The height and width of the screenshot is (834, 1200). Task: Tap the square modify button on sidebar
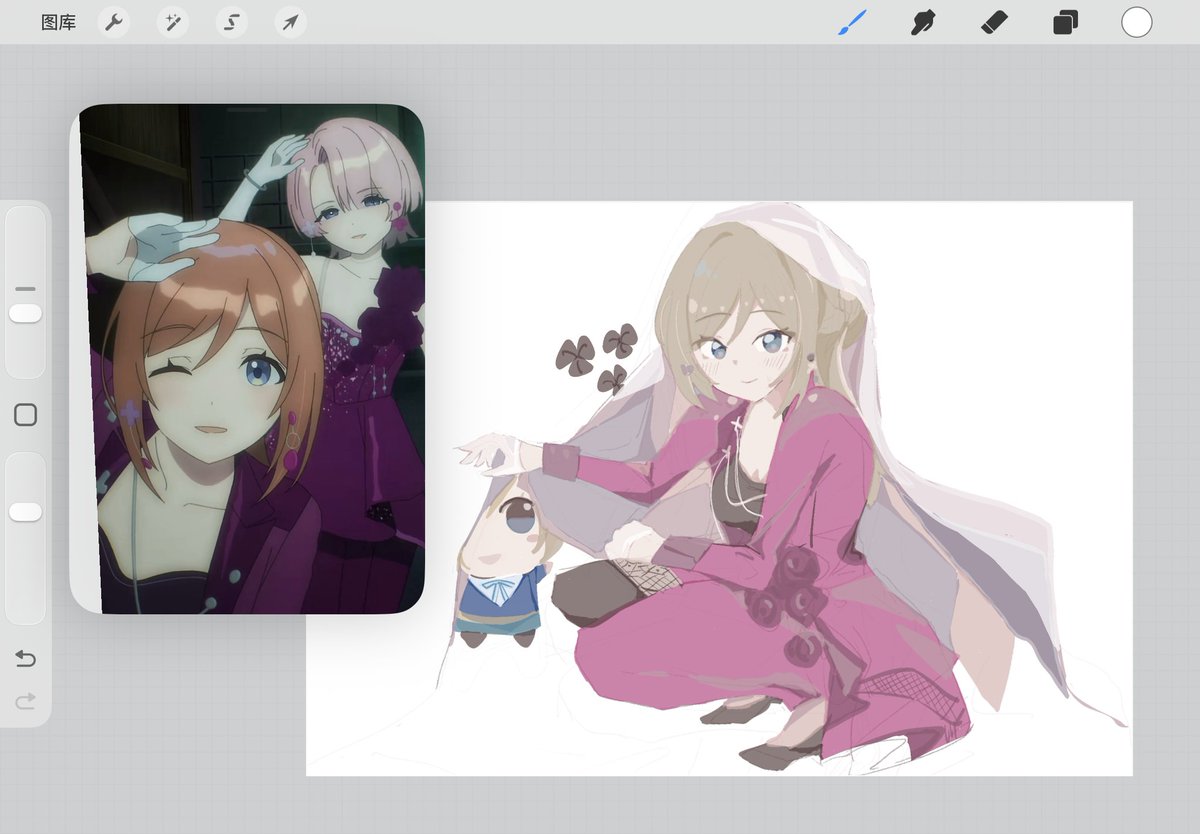[26, 414]
